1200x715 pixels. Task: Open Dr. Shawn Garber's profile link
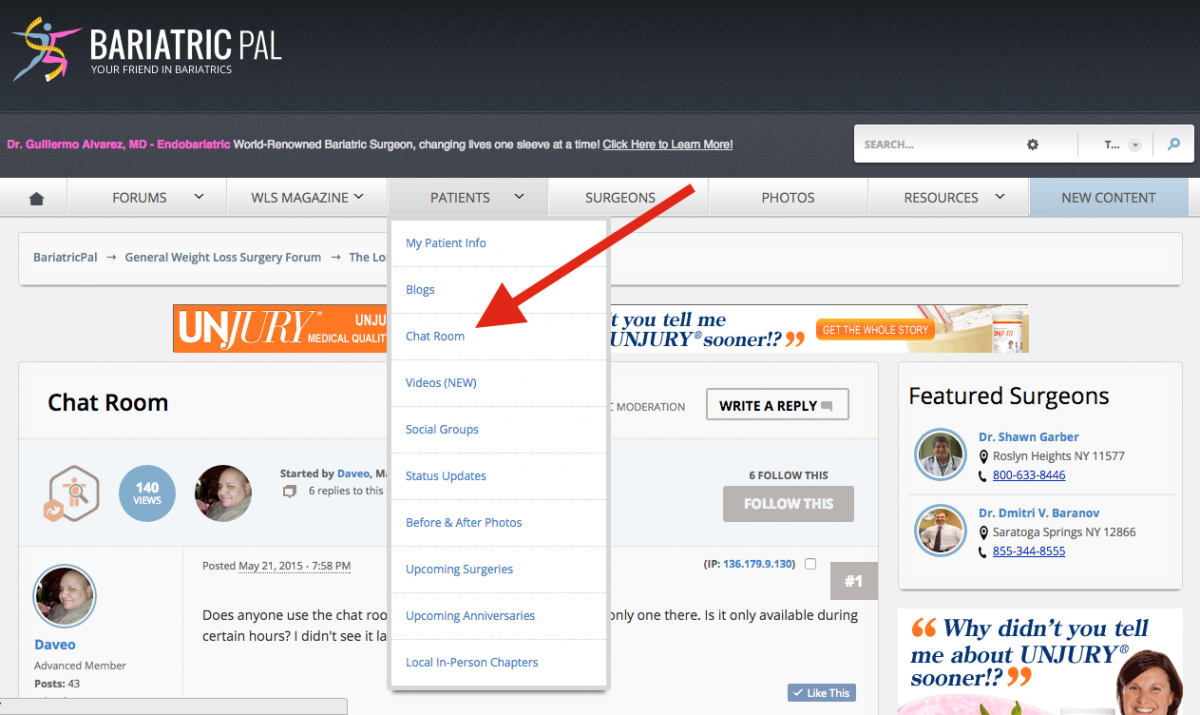[1029, 437]
